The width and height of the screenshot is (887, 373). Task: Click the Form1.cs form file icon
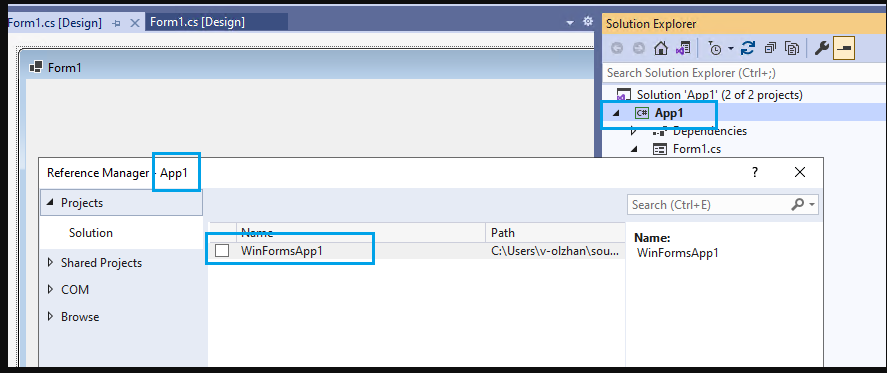[x=660, y=149]
